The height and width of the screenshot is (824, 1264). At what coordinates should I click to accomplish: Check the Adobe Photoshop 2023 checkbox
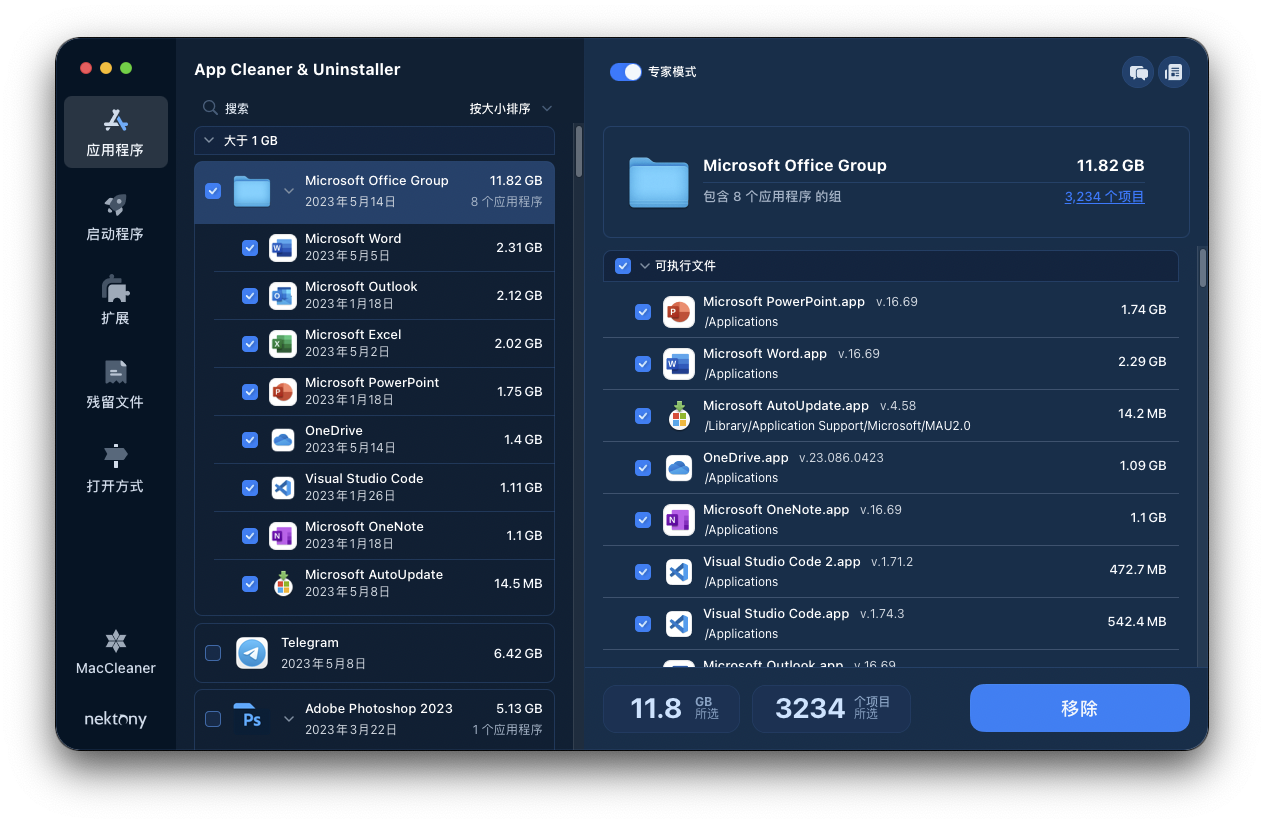click(x=213, y=719)
